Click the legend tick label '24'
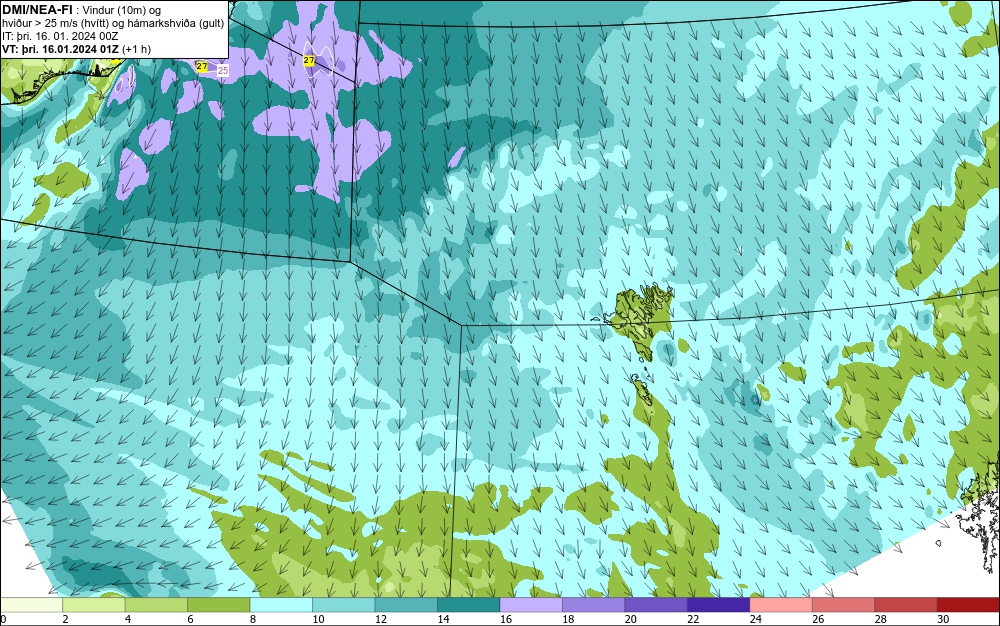Screen dimensions: 1000x626 point(756,619)
